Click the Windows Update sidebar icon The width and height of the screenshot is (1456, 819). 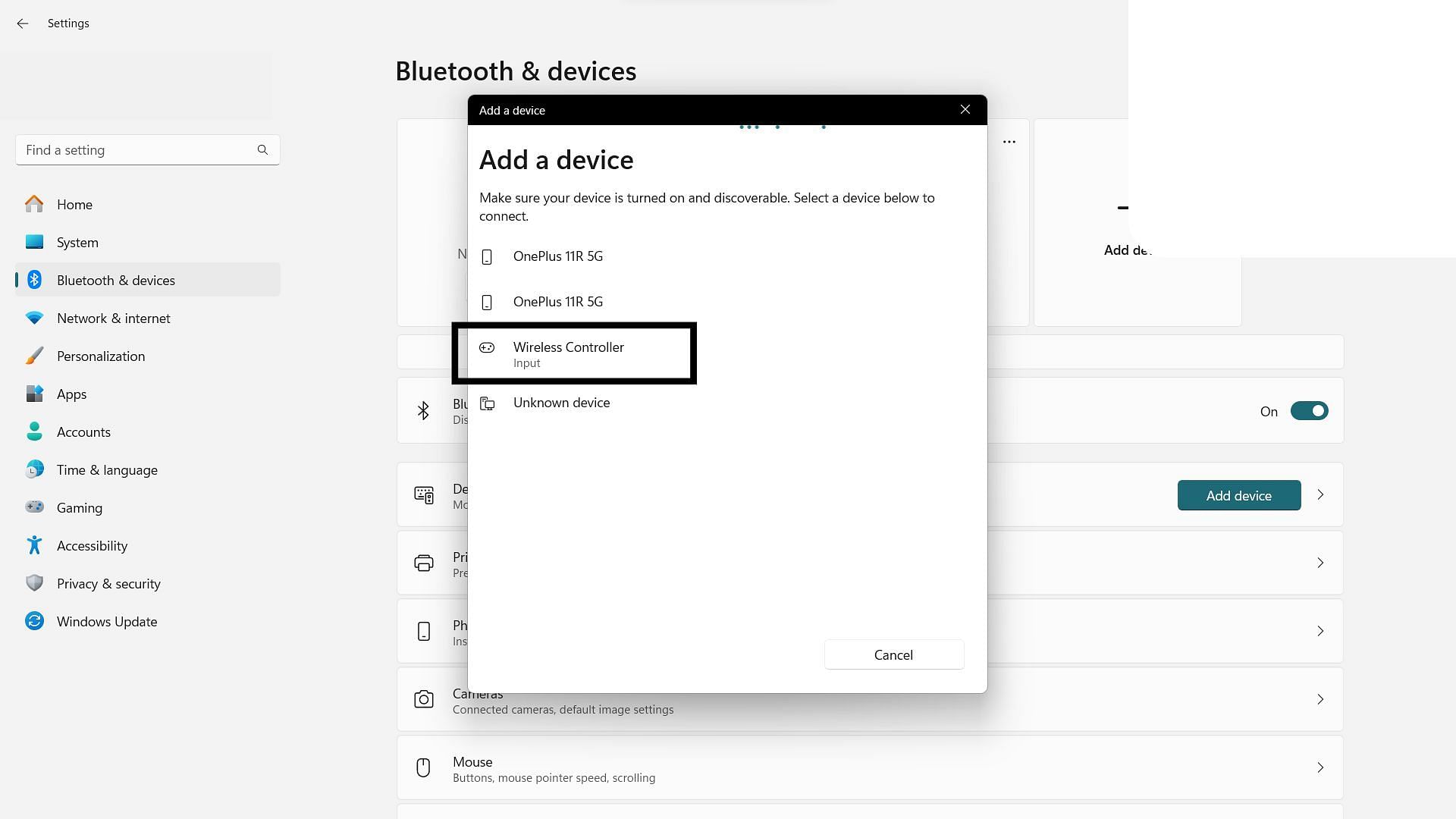(35, 620)
